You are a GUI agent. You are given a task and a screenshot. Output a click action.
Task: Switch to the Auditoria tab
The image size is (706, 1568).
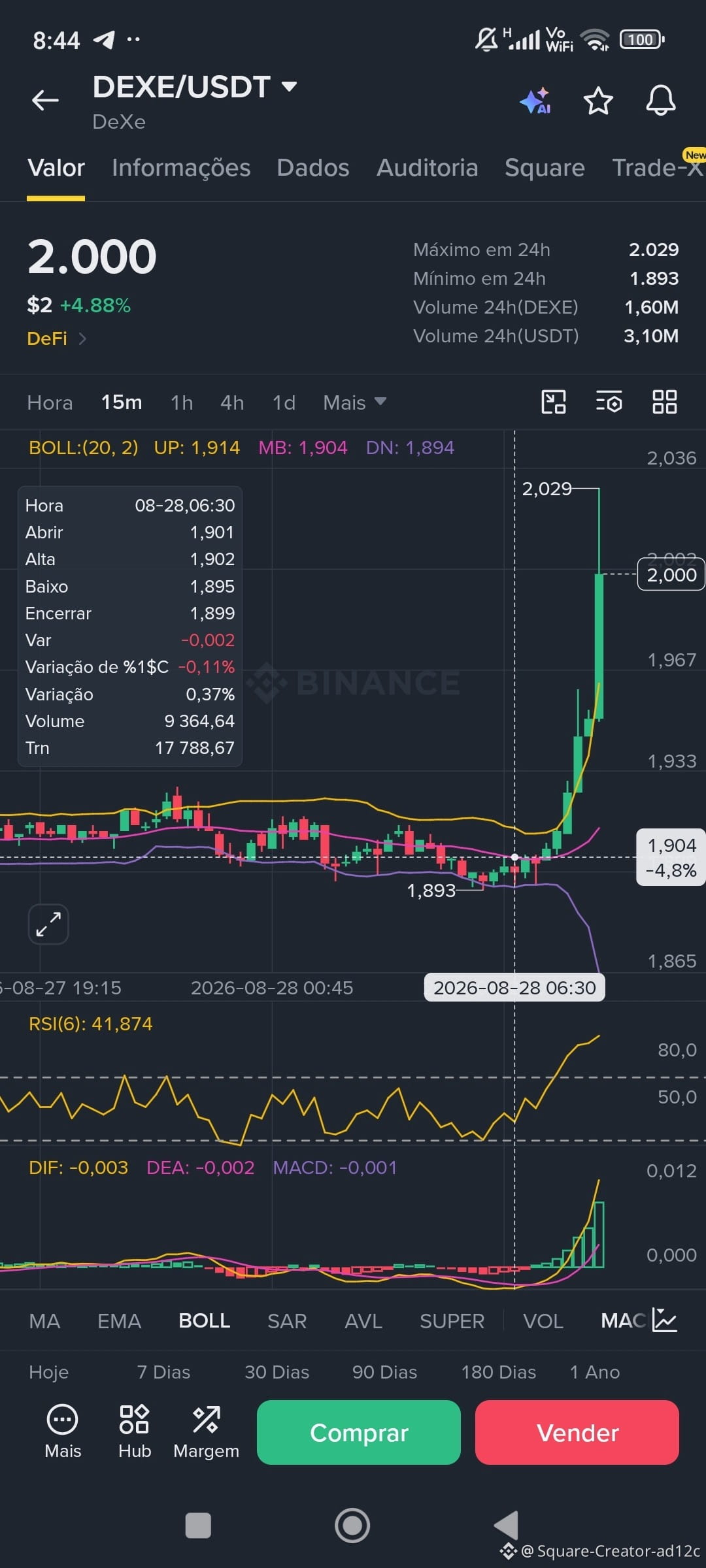point(427,168)
